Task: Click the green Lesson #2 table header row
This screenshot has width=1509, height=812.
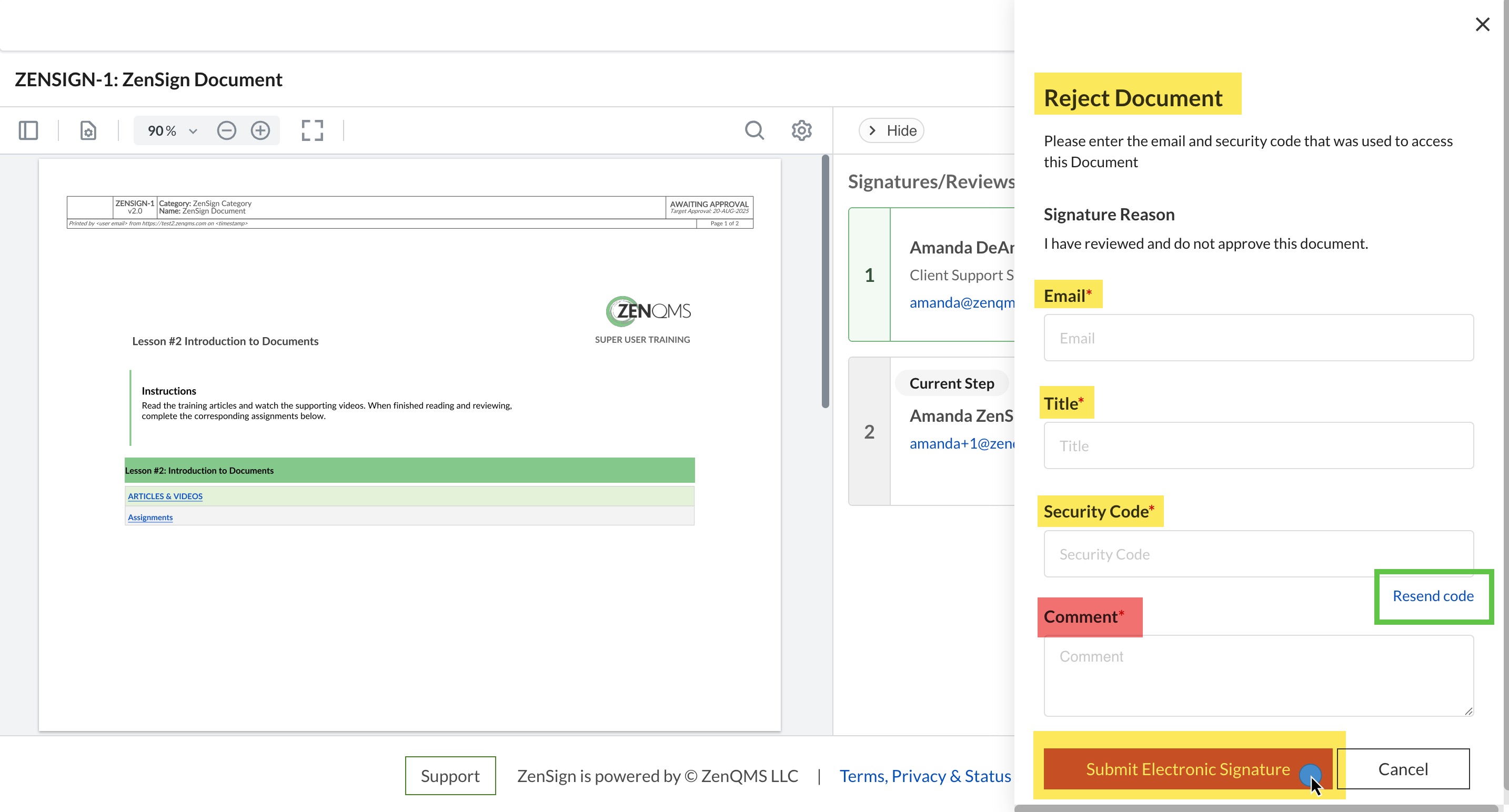Action: (409, 470)
